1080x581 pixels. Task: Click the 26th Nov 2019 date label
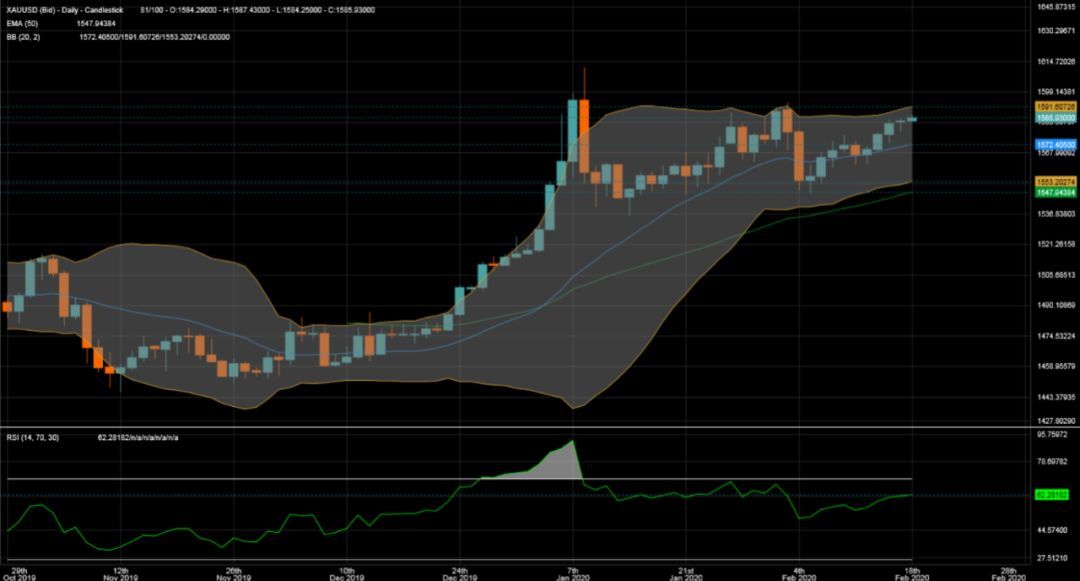(233, 574)
